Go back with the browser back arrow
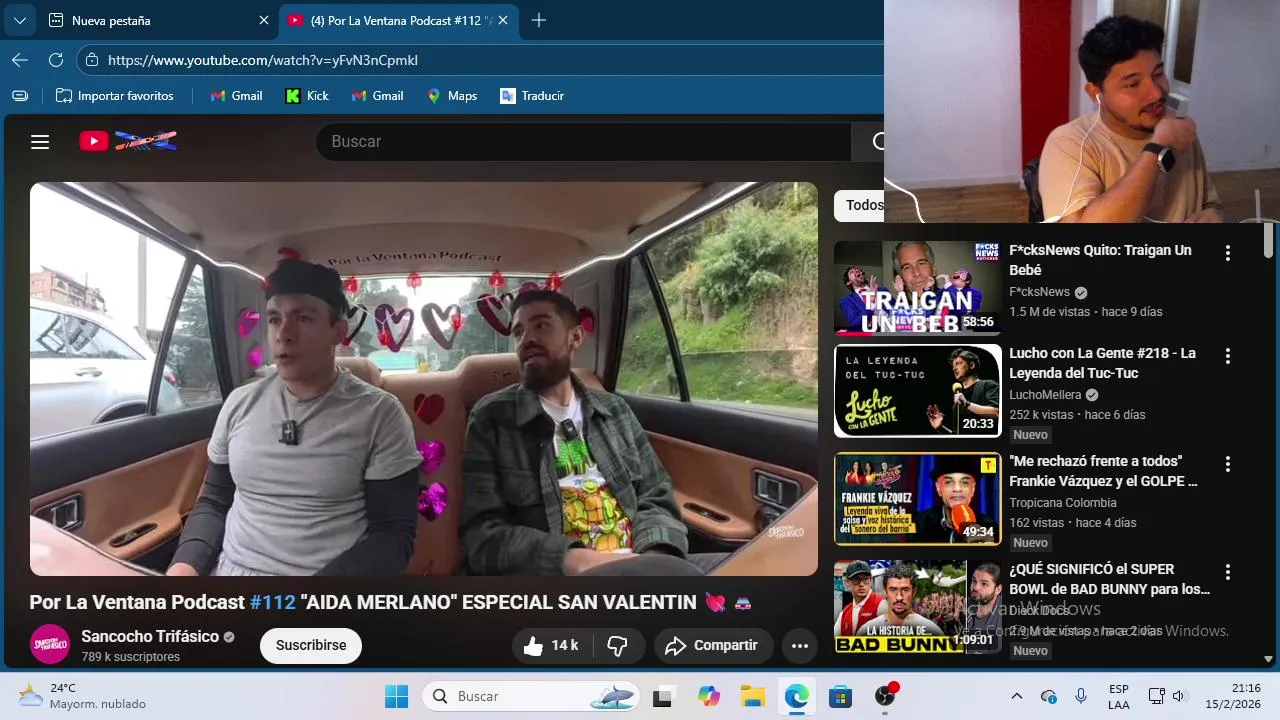 point(19,60)
